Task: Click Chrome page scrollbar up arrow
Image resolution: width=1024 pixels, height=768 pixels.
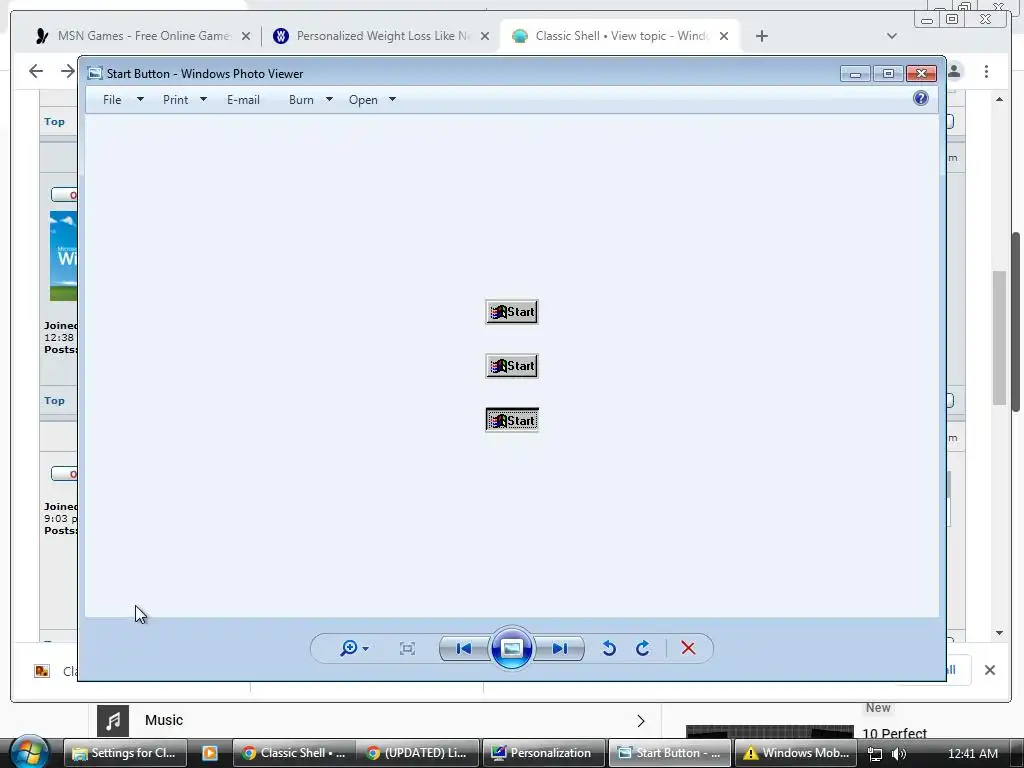Action: pyautogui.click(x=999, y=99)
